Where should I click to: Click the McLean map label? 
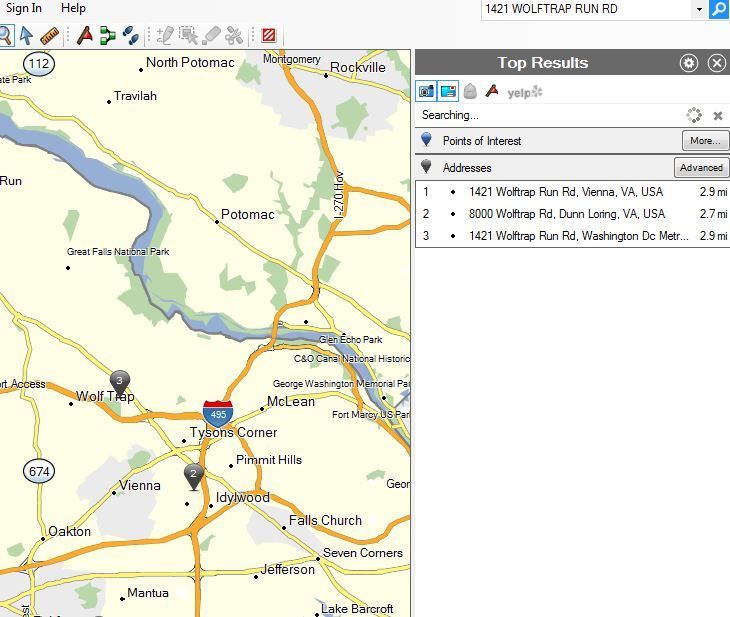coord(291,401)
